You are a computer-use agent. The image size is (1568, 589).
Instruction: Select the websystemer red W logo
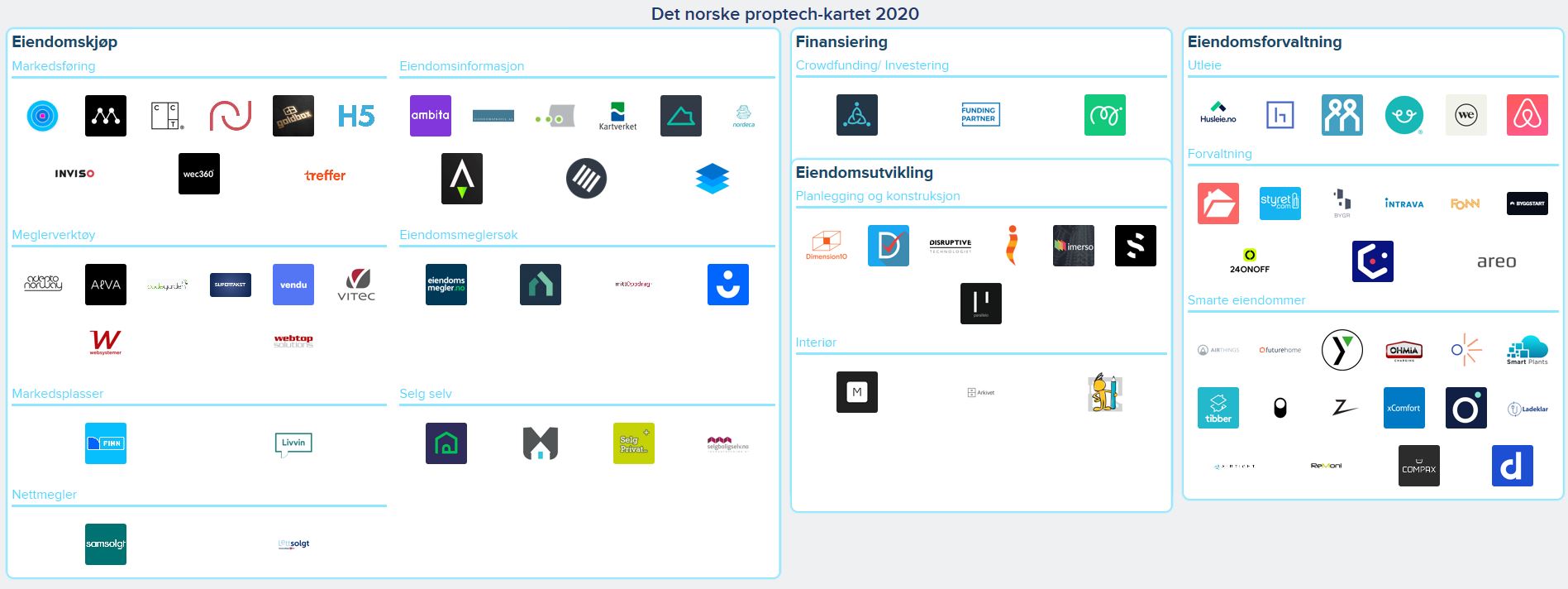point(106,342)
